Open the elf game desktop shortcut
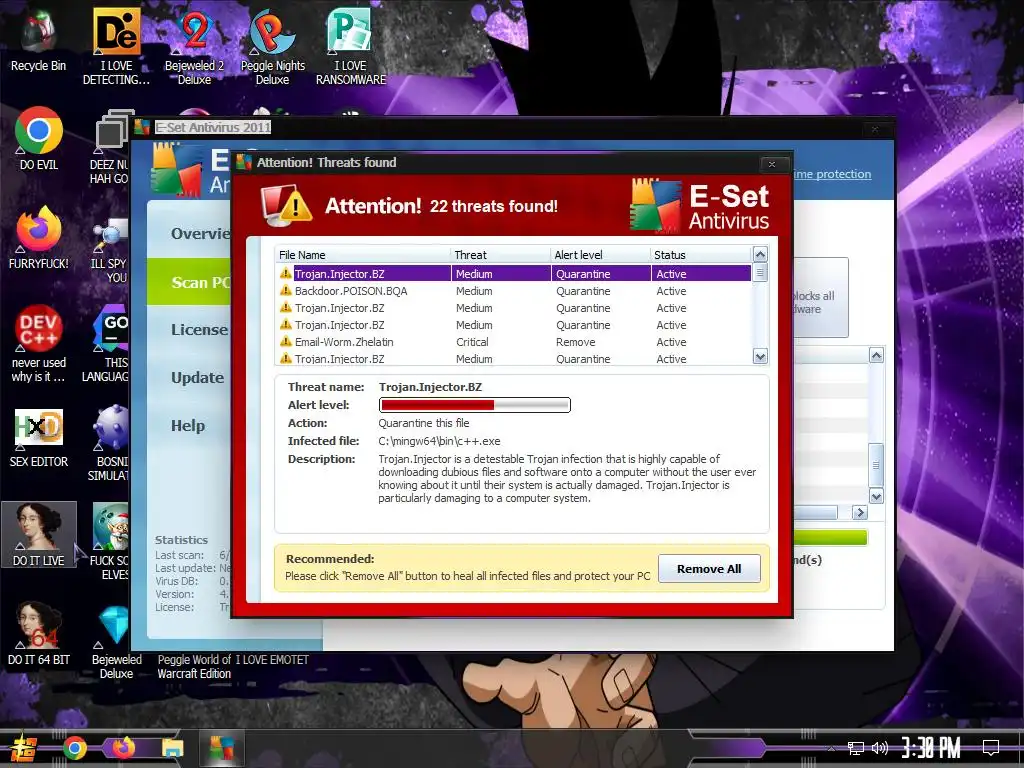 [x=110, y=541]
